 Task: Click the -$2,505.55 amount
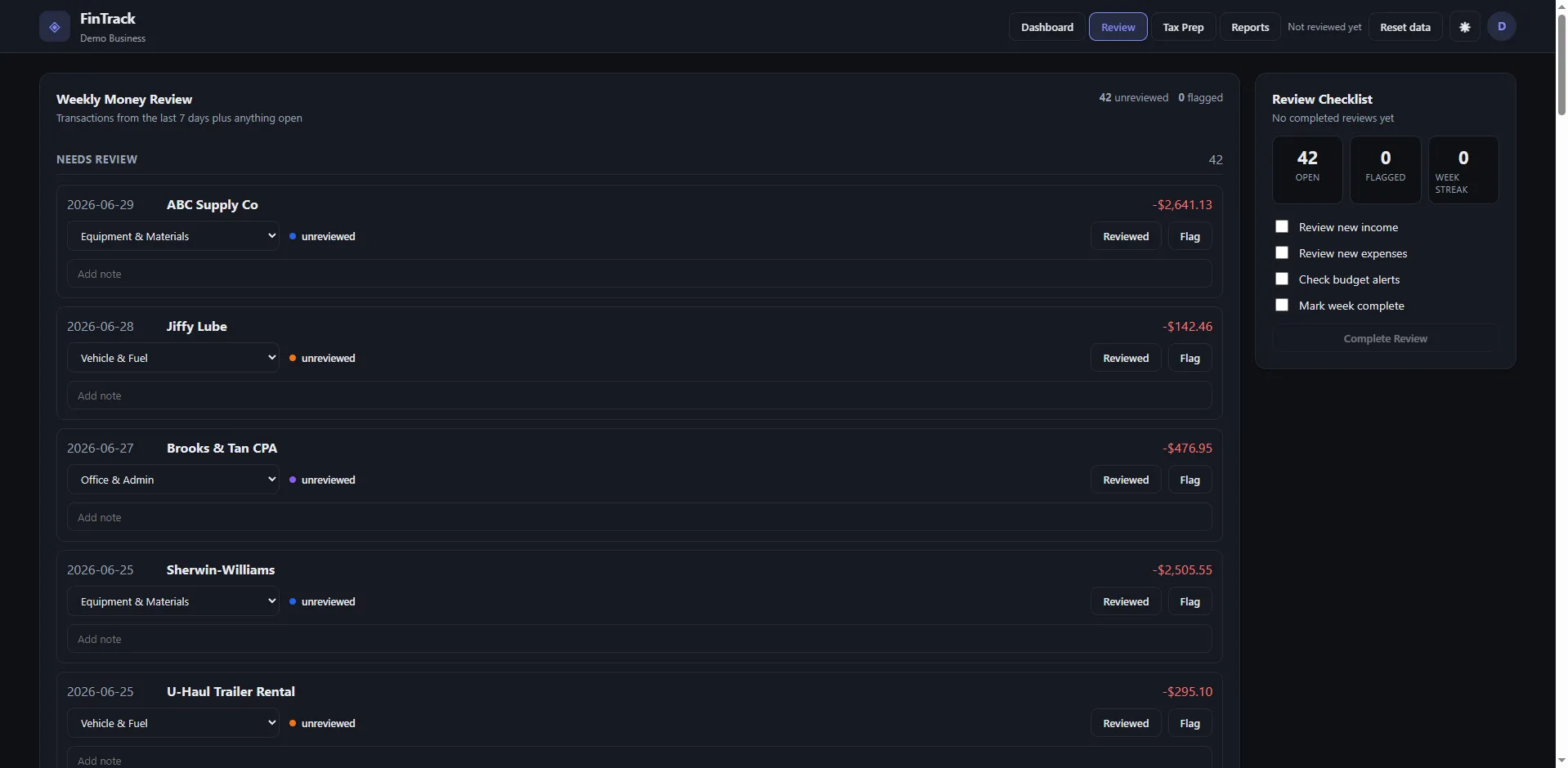pyautogui.click(x=1182, y=569)
